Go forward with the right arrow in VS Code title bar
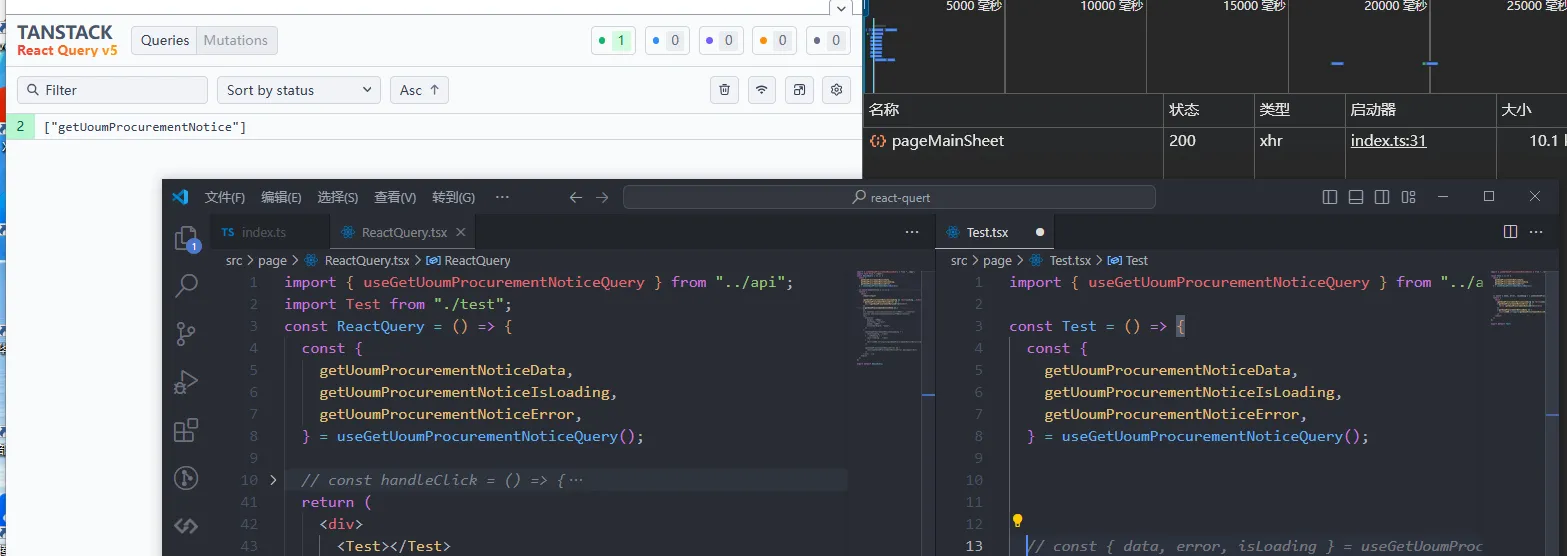Image resolution: width=1567 pixels, height=556 pixels. [602, 197]
